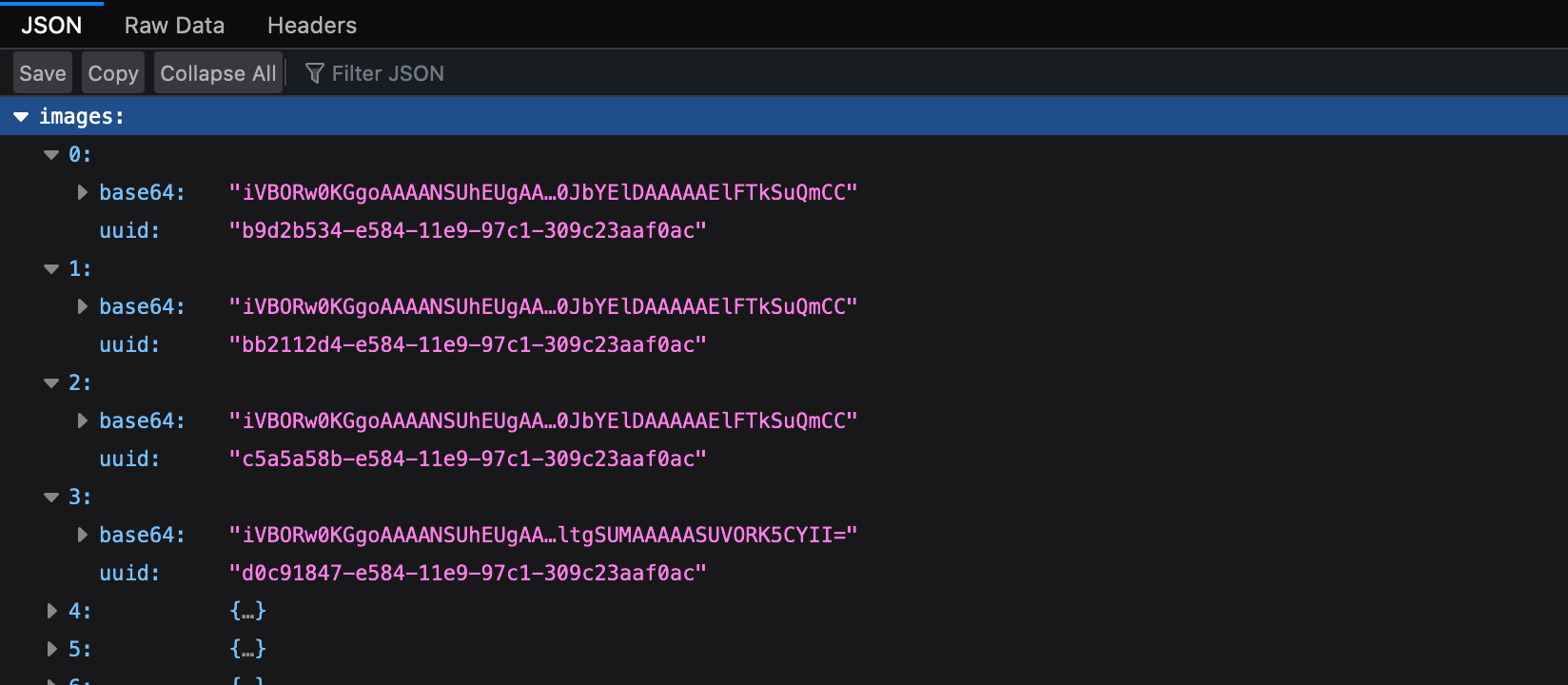The image size is (1568, 685).
Task: Expand base64 string under item 1
Action: (83, 306)
